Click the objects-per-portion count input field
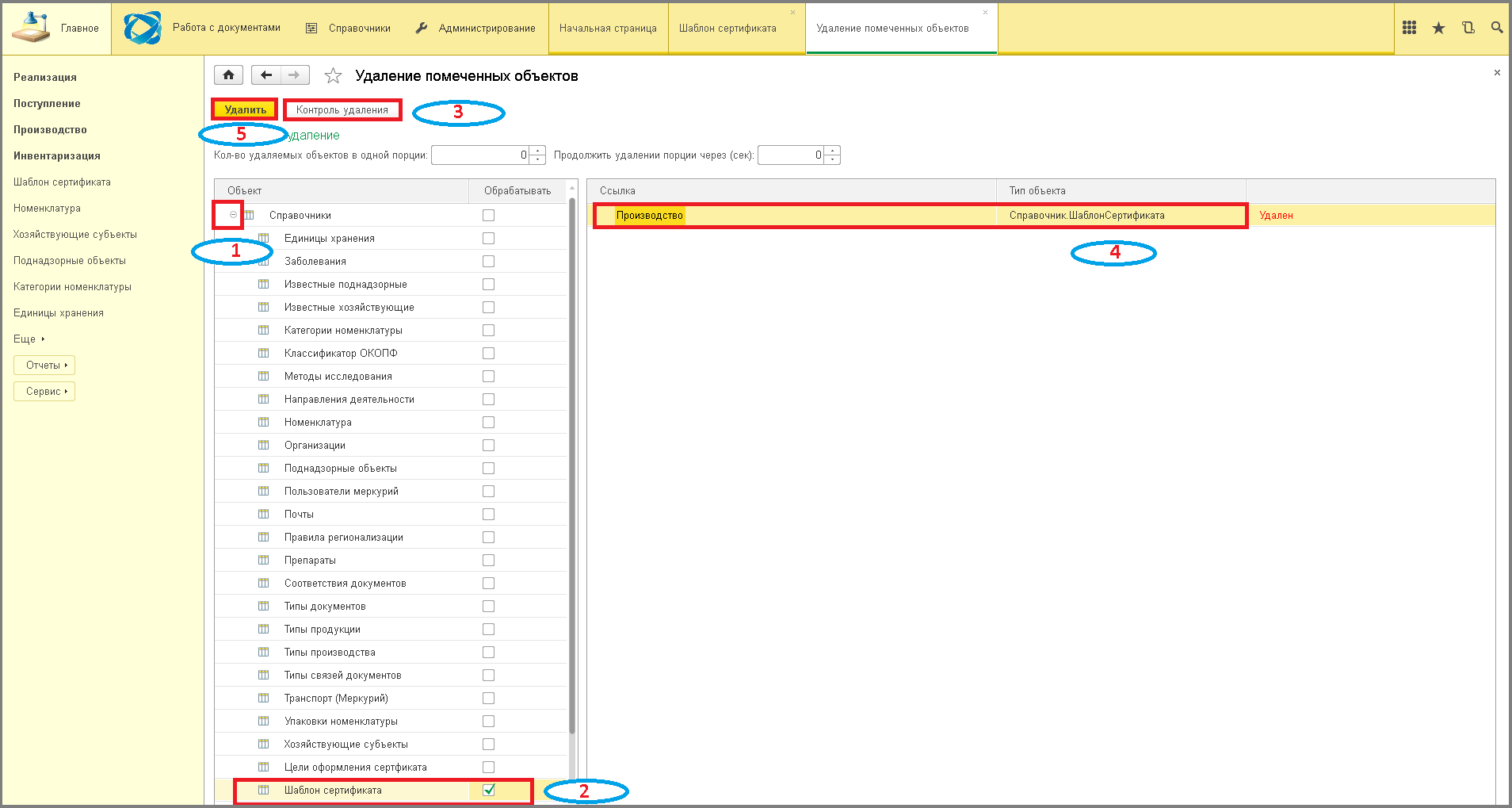The image size is (1512, 808). tap(479, 155)
